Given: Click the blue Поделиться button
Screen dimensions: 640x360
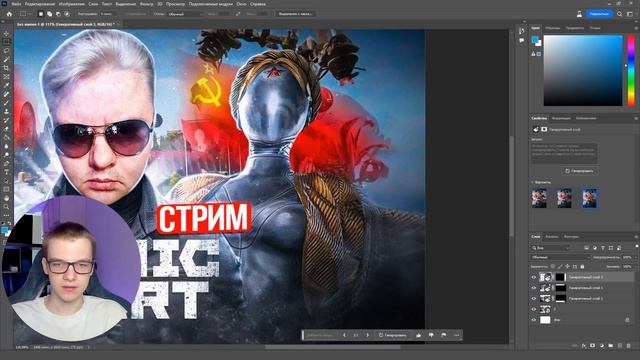Looking at the screenshot, I should point(599,14).
